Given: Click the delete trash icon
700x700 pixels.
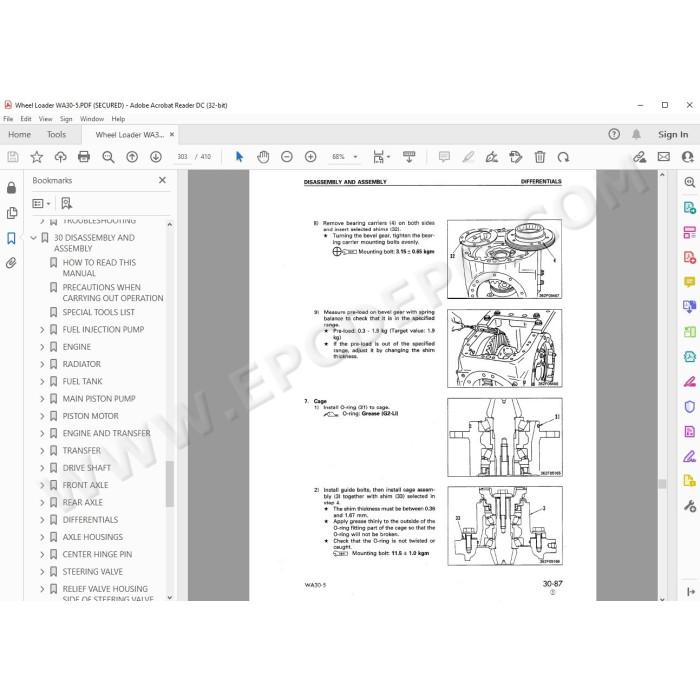Looking at the screenshot, I should 540,157.
